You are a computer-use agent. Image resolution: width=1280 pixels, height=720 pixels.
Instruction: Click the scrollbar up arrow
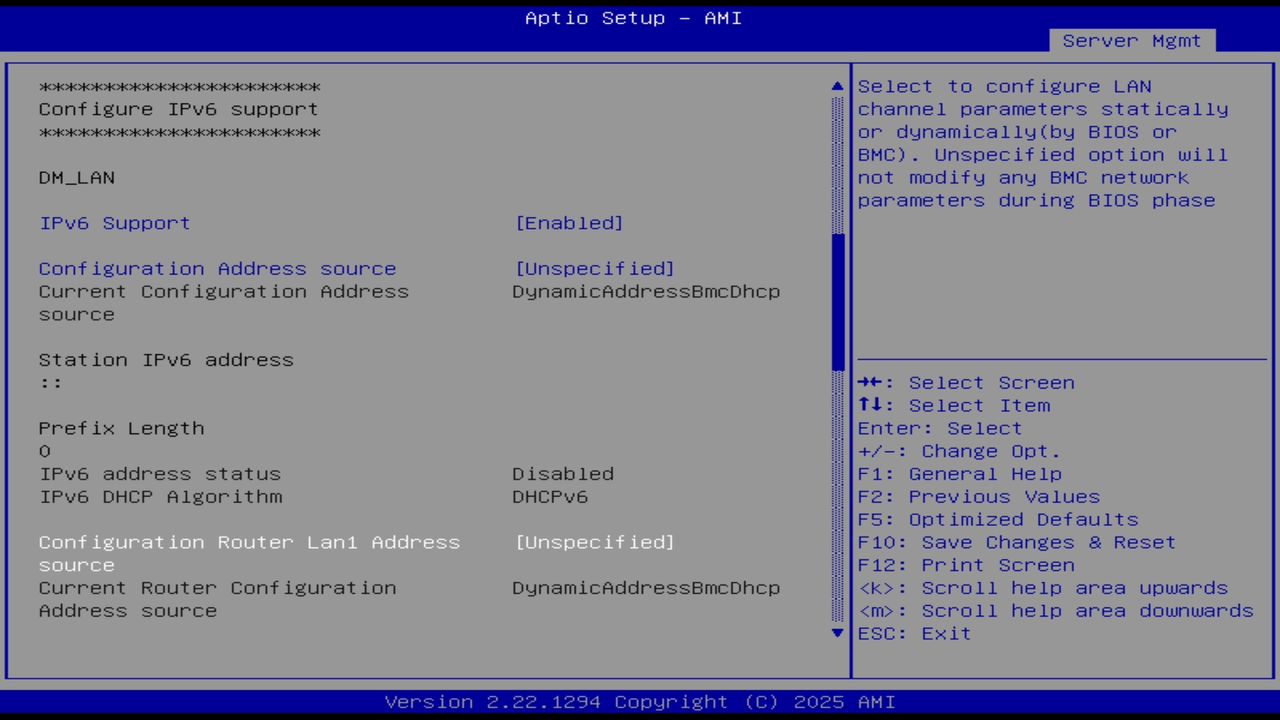[836, 86]
